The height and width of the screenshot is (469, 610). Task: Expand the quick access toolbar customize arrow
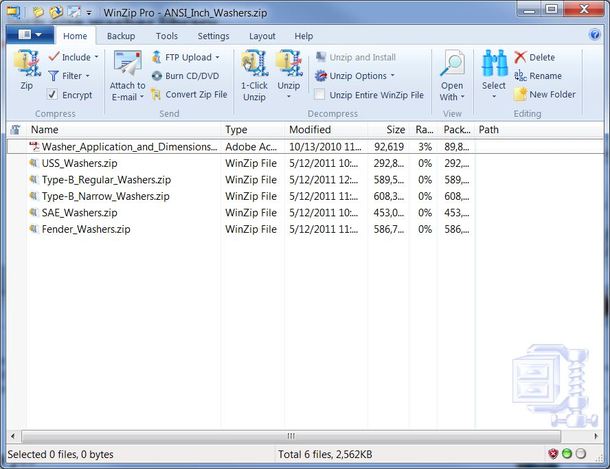pos(89,13)
